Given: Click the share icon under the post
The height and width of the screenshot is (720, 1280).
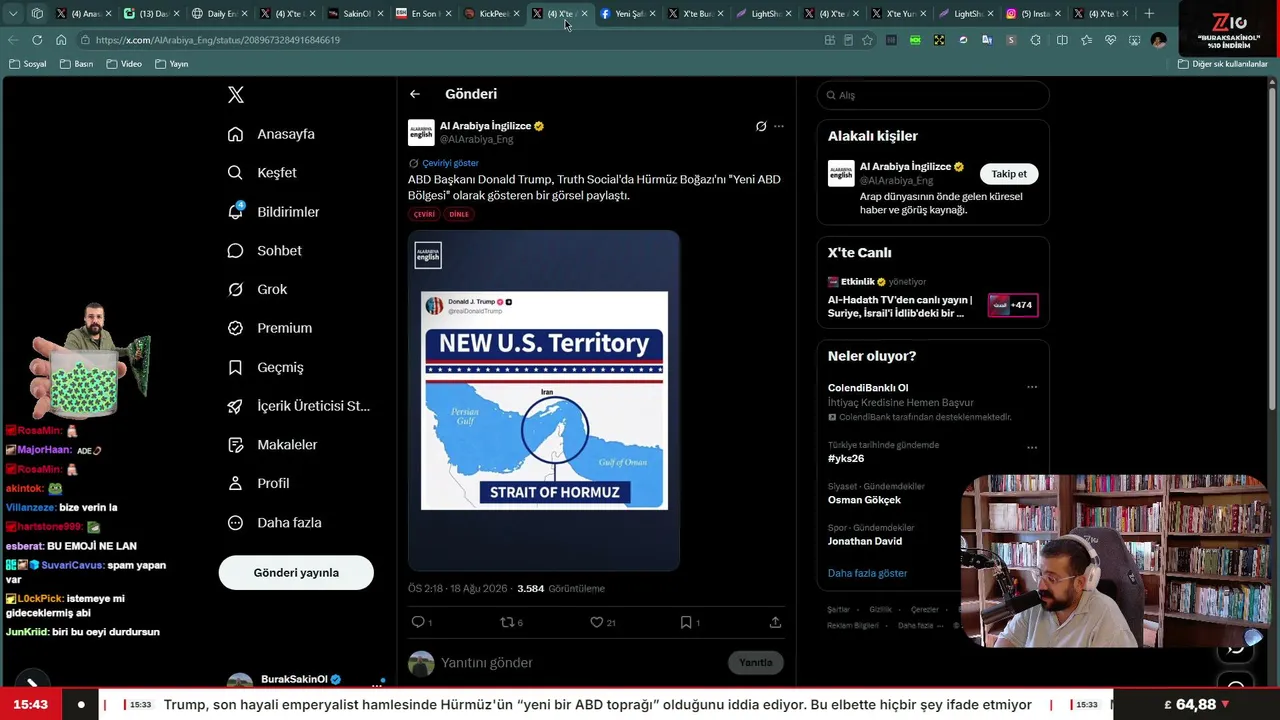Looking at the screenshot, I should [775, 622].
